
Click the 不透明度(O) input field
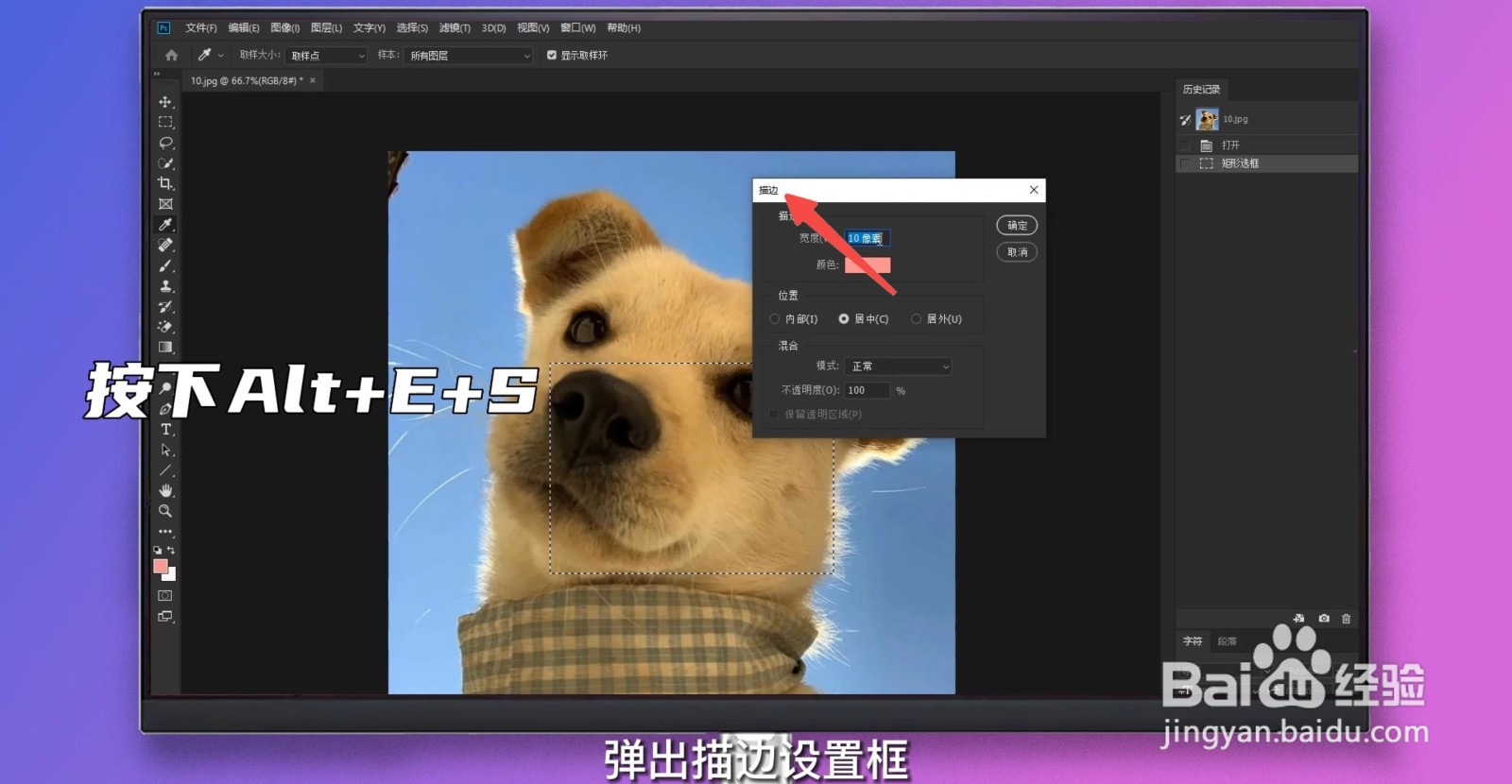pyautogui.click(x=868, y=390)
